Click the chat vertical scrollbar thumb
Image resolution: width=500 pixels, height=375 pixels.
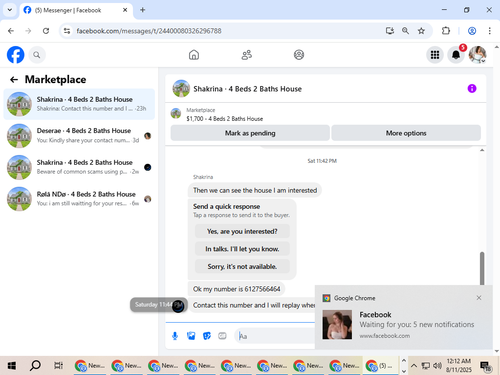(x=482, y=268)
